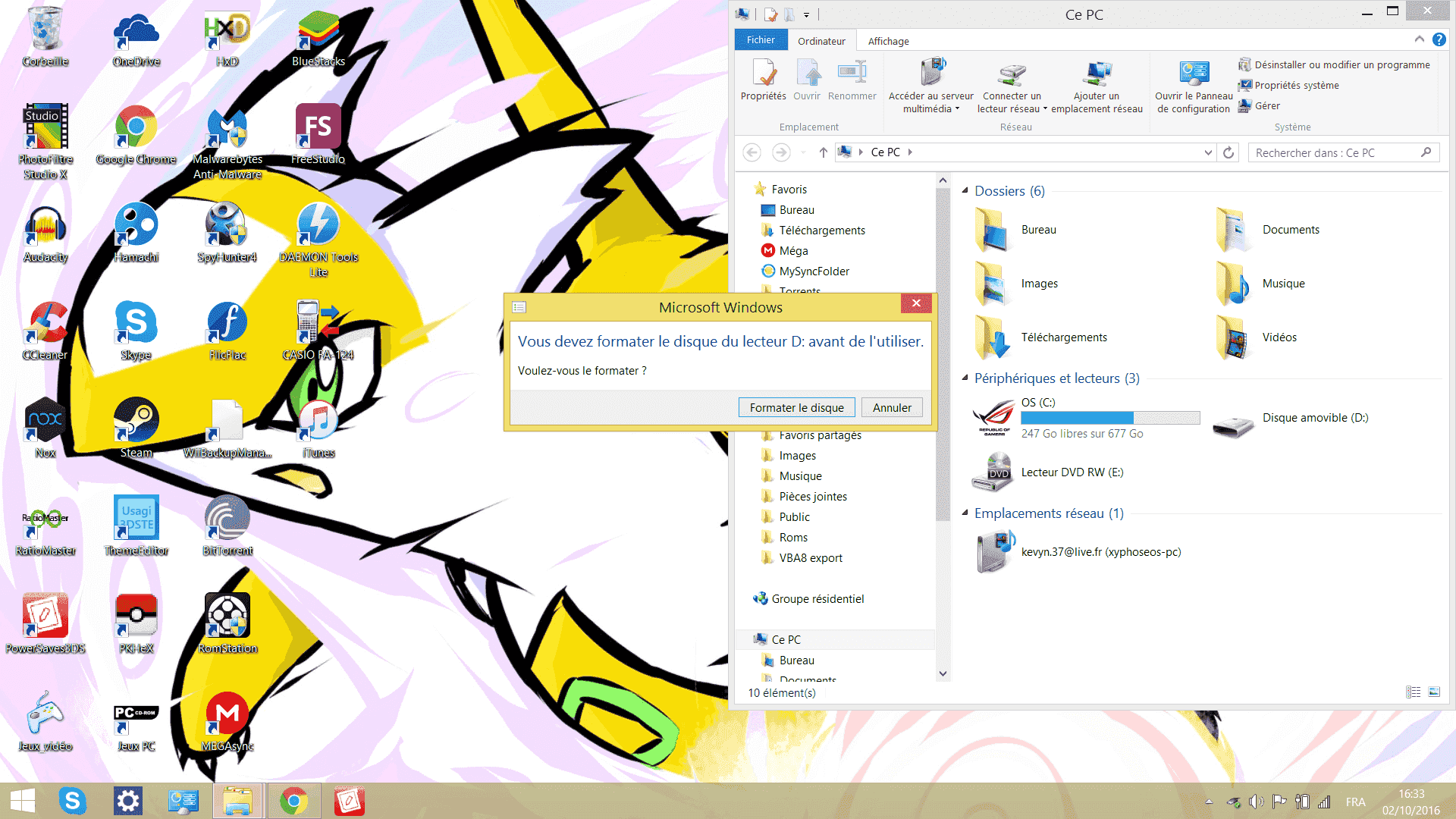Screen dimensions: 1456x819
Task: Select the BlueStacks desktop icon
Action: (x=318, y=39)
